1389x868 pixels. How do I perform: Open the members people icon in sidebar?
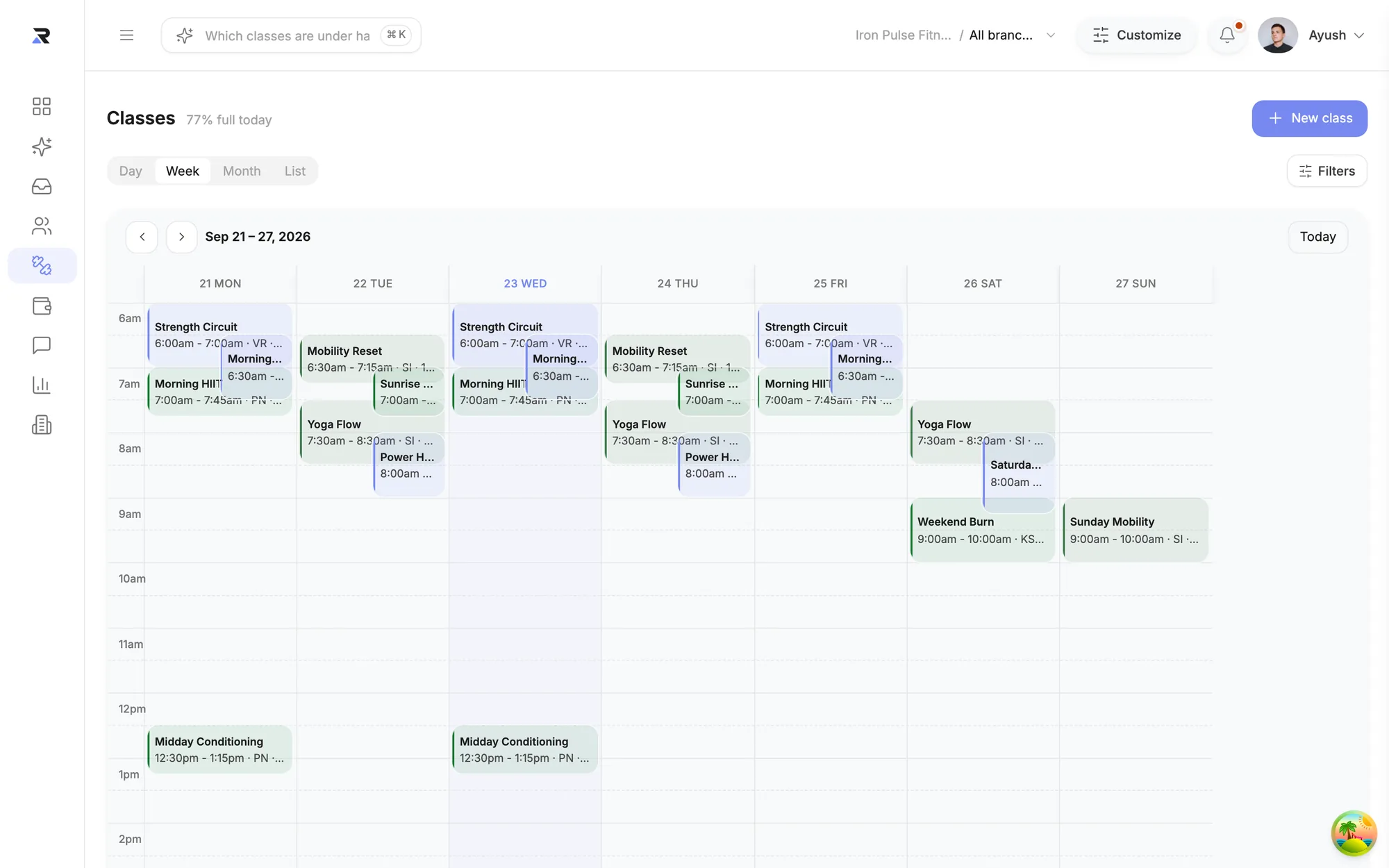(42, 226)
